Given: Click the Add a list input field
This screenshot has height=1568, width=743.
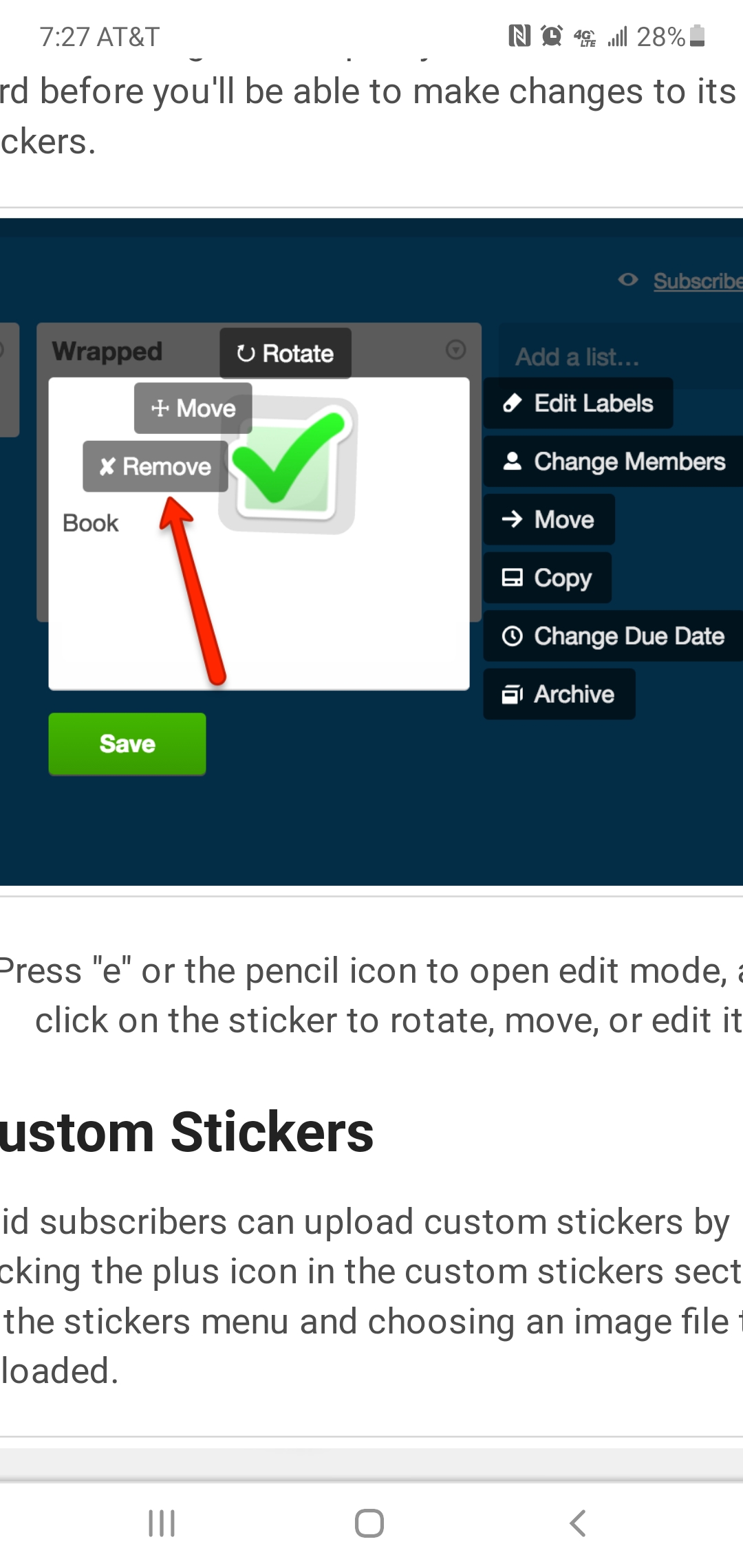Looking at the screenshot, I should (577, 357).
